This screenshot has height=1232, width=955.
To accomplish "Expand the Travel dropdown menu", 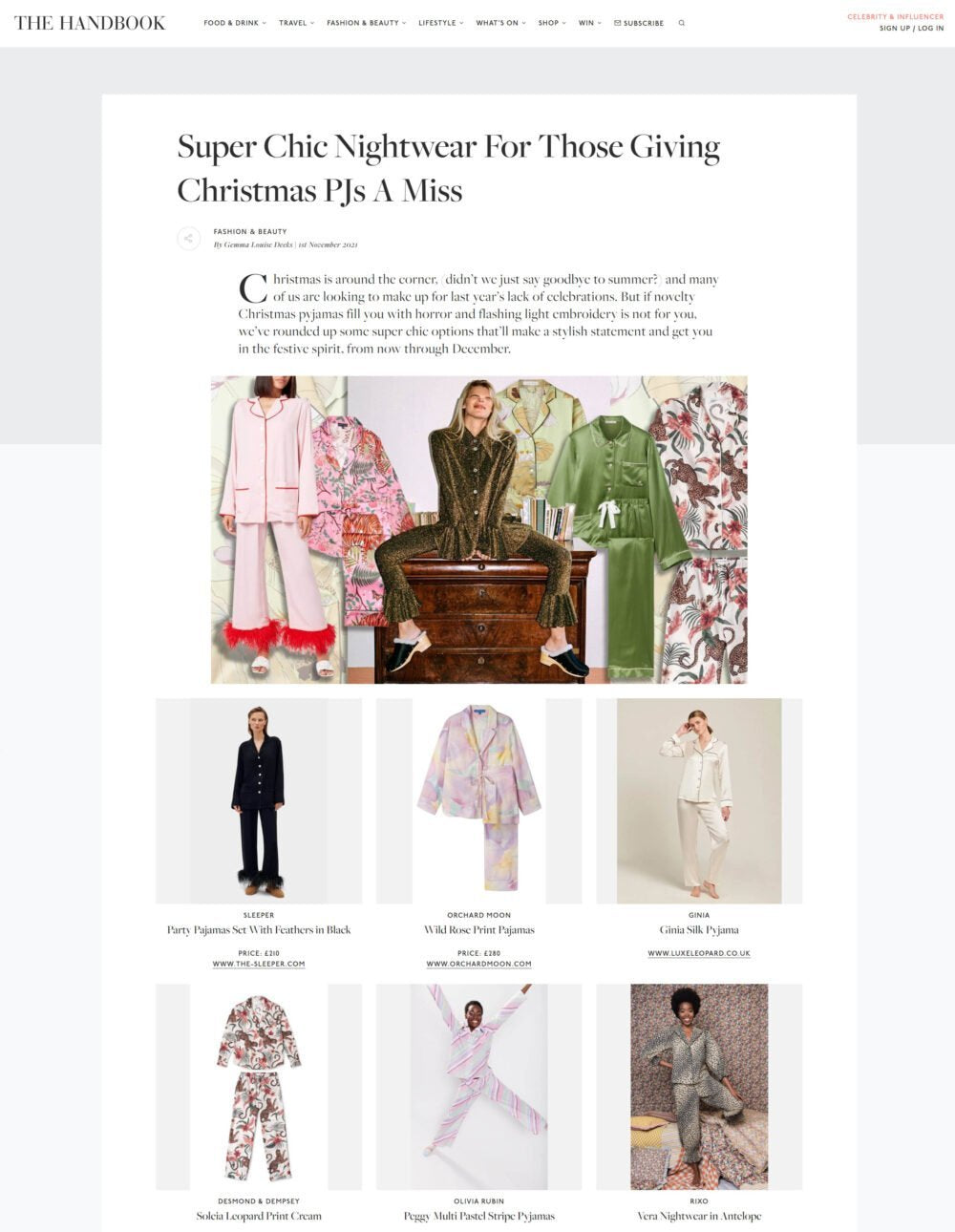I will pyautogui.click(x=296, y=23).
